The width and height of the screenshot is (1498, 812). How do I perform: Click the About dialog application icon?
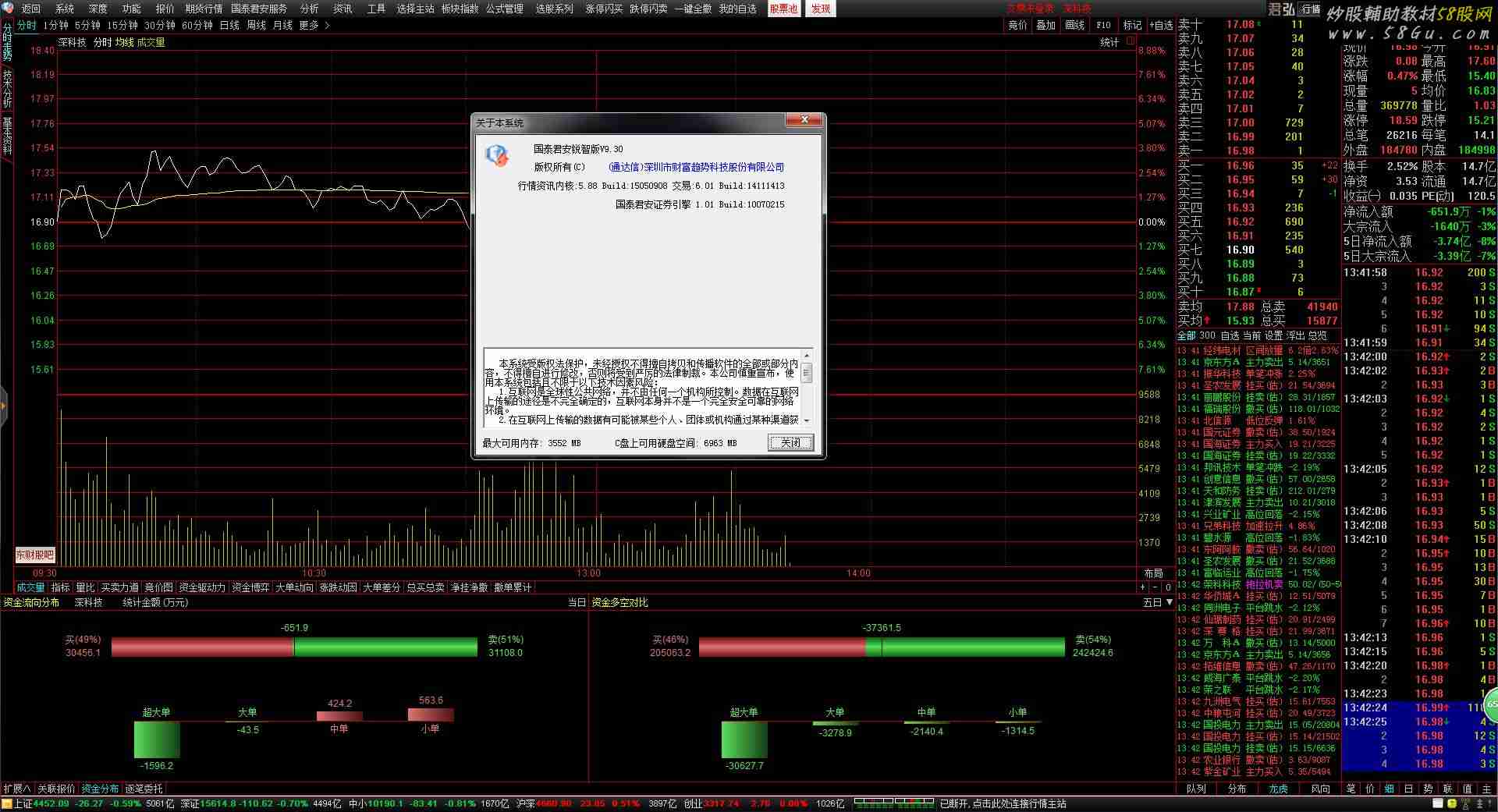497,155
